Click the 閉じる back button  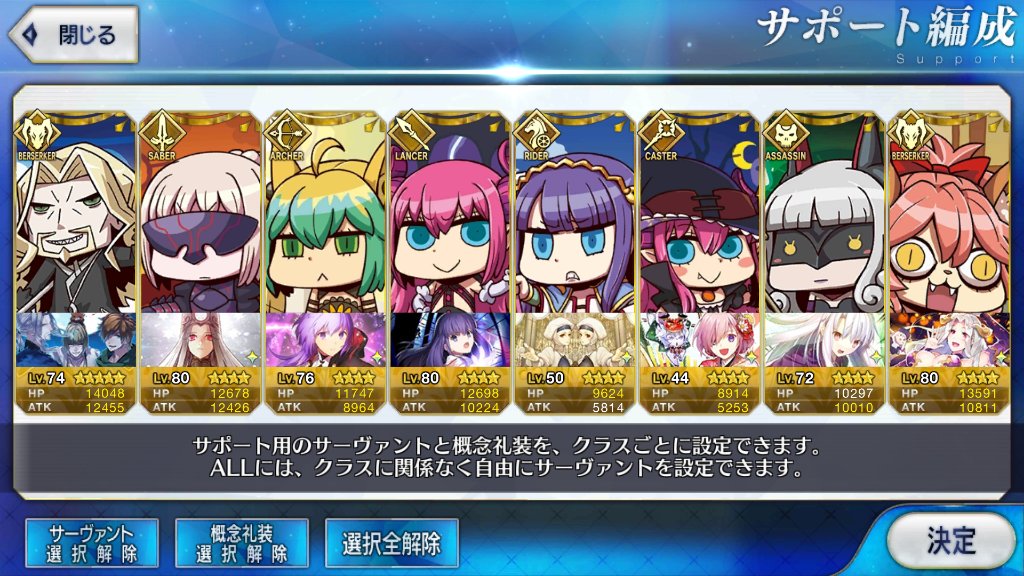tap(73, 34)
